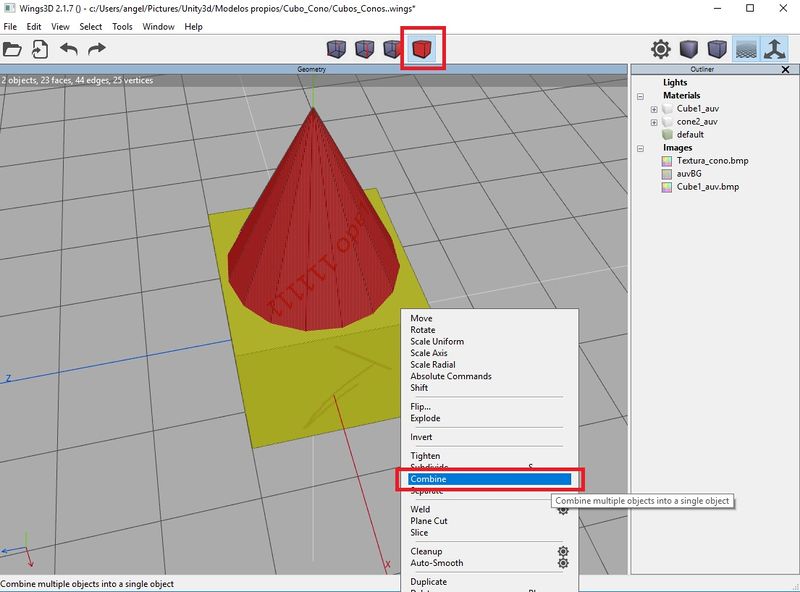Choose Scale Radial from context menu

433,364
